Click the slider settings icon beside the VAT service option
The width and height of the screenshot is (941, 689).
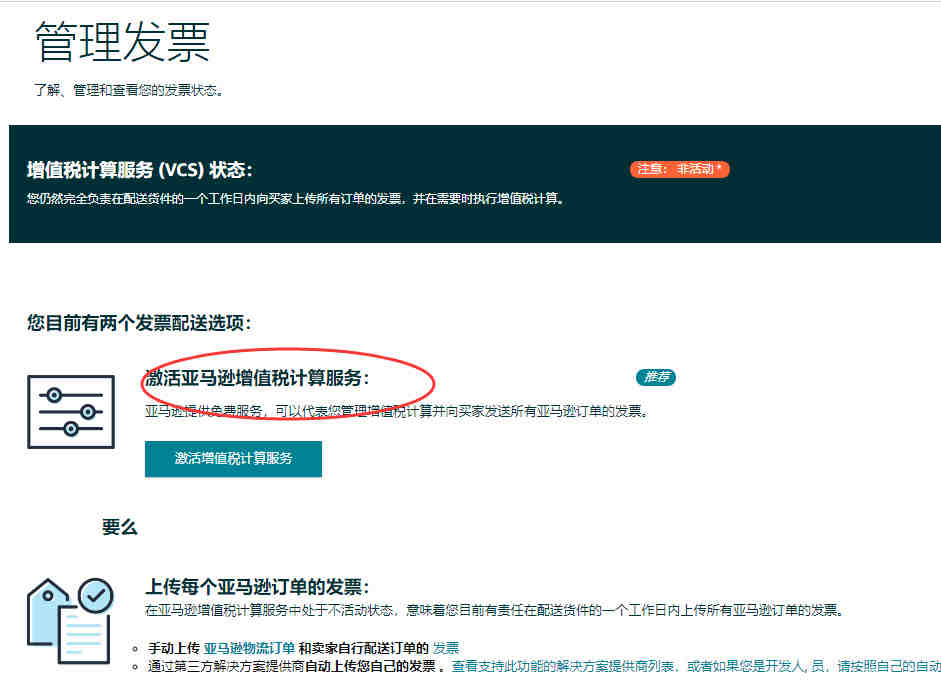click(71, 412)
